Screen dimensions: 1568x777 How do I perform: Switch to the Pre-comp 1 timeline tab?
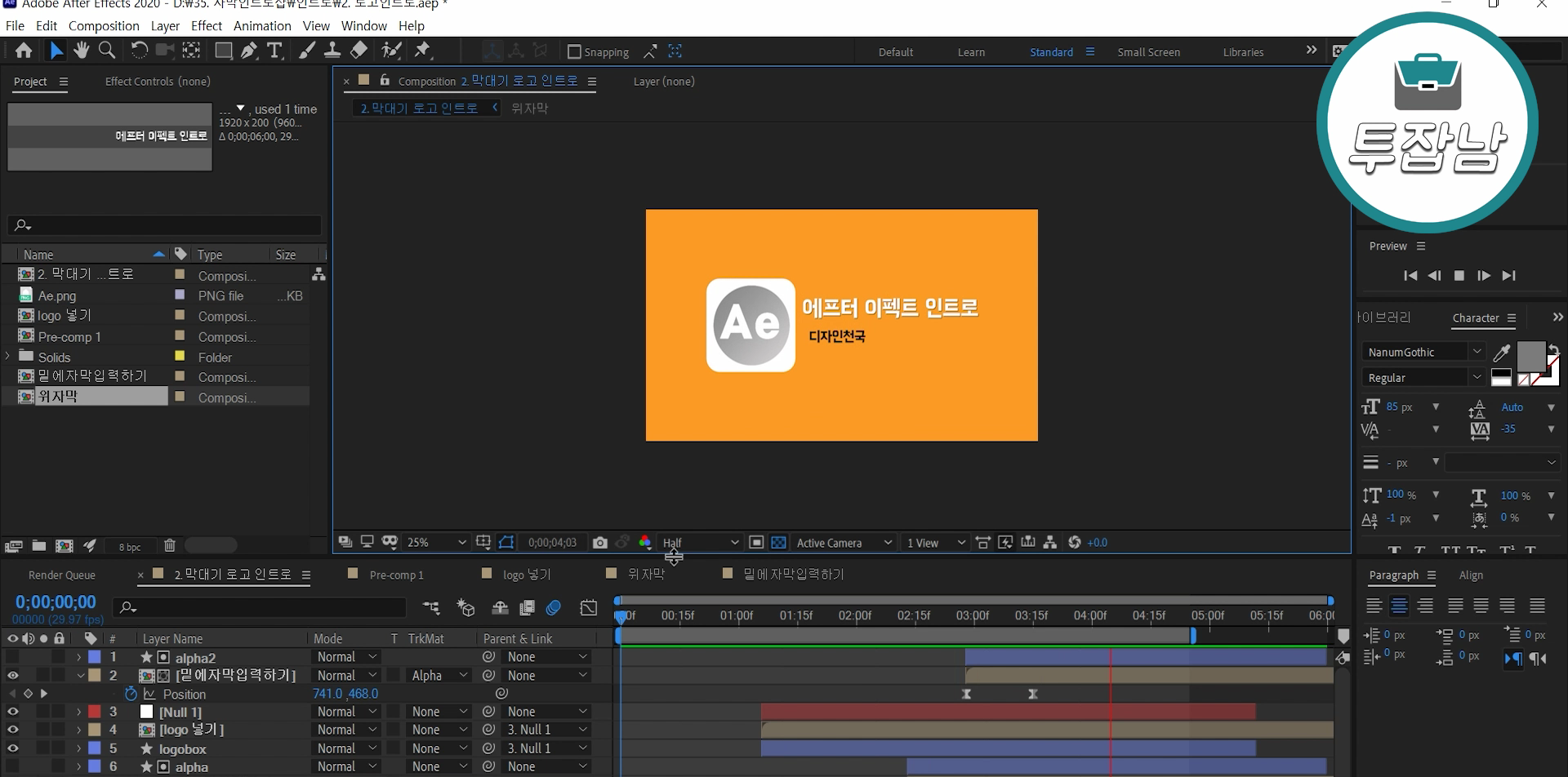[x=396, y=575]
